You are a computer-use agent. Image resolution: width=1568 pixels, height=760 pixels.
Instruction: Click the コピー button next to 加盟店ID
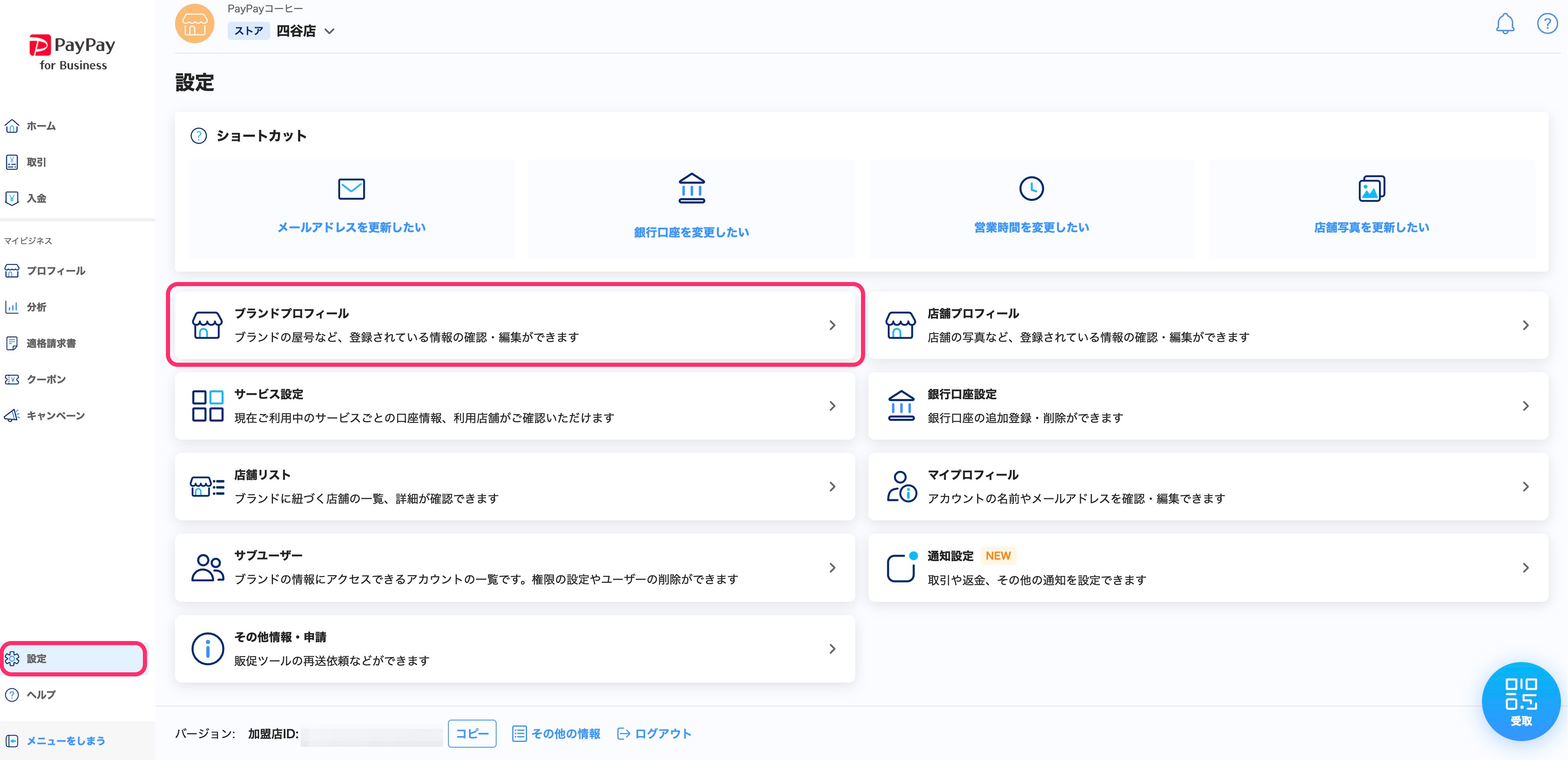[x=472, y=733]
